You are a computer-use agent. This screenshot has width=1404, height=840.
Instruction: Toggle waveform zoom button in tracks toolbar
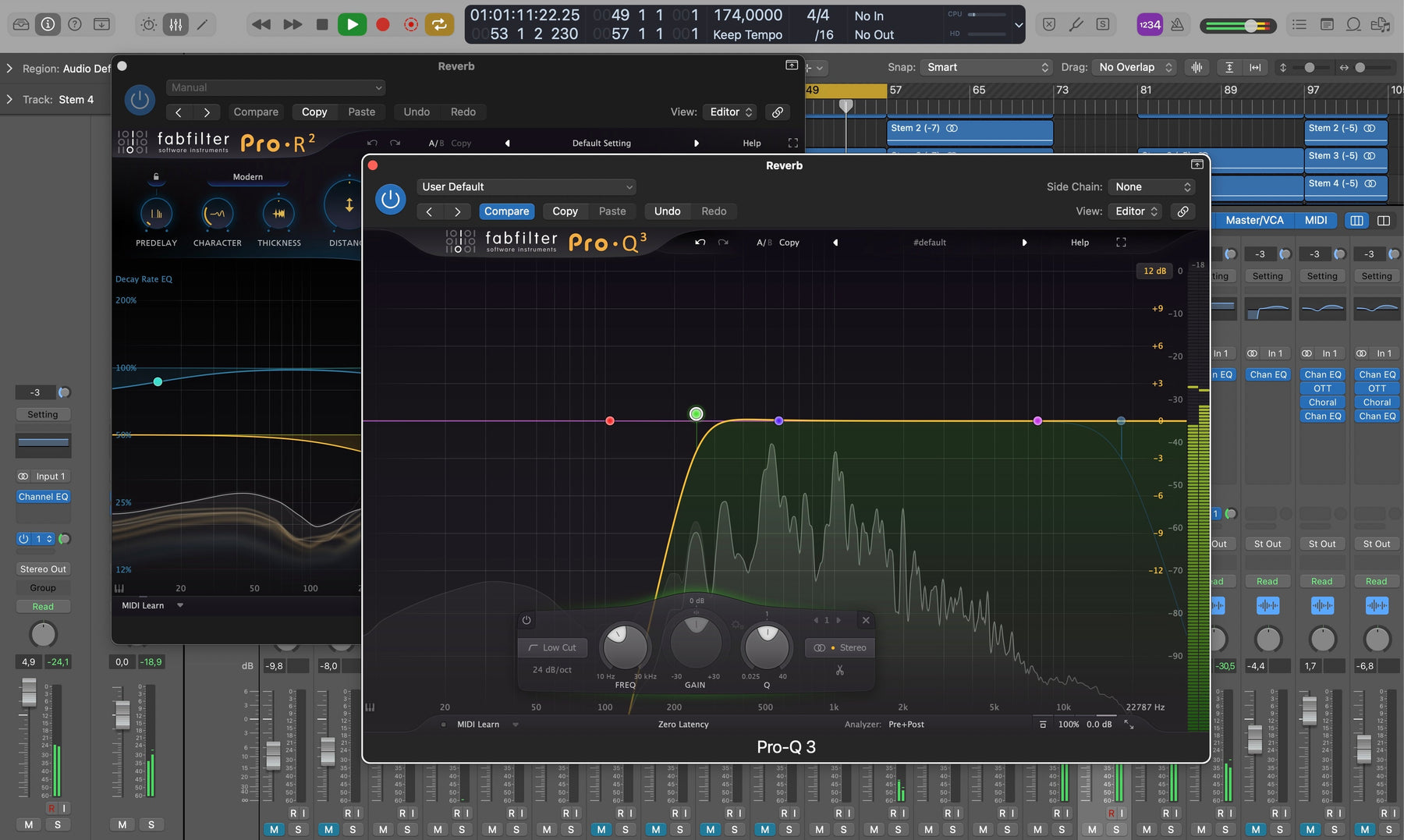(1197, 67)
